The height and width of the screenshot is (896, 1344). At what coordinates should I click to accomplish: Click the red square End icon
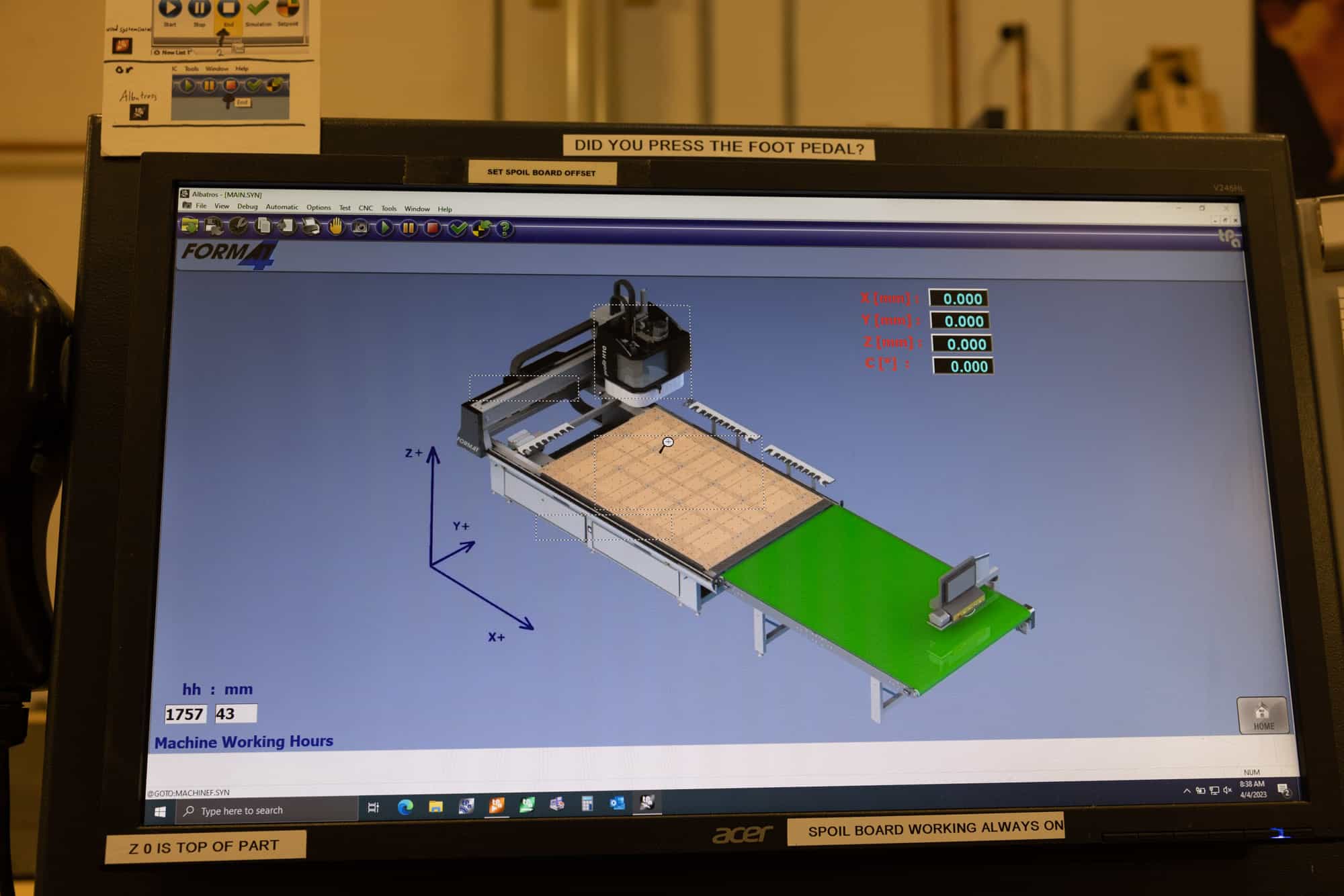433,229
